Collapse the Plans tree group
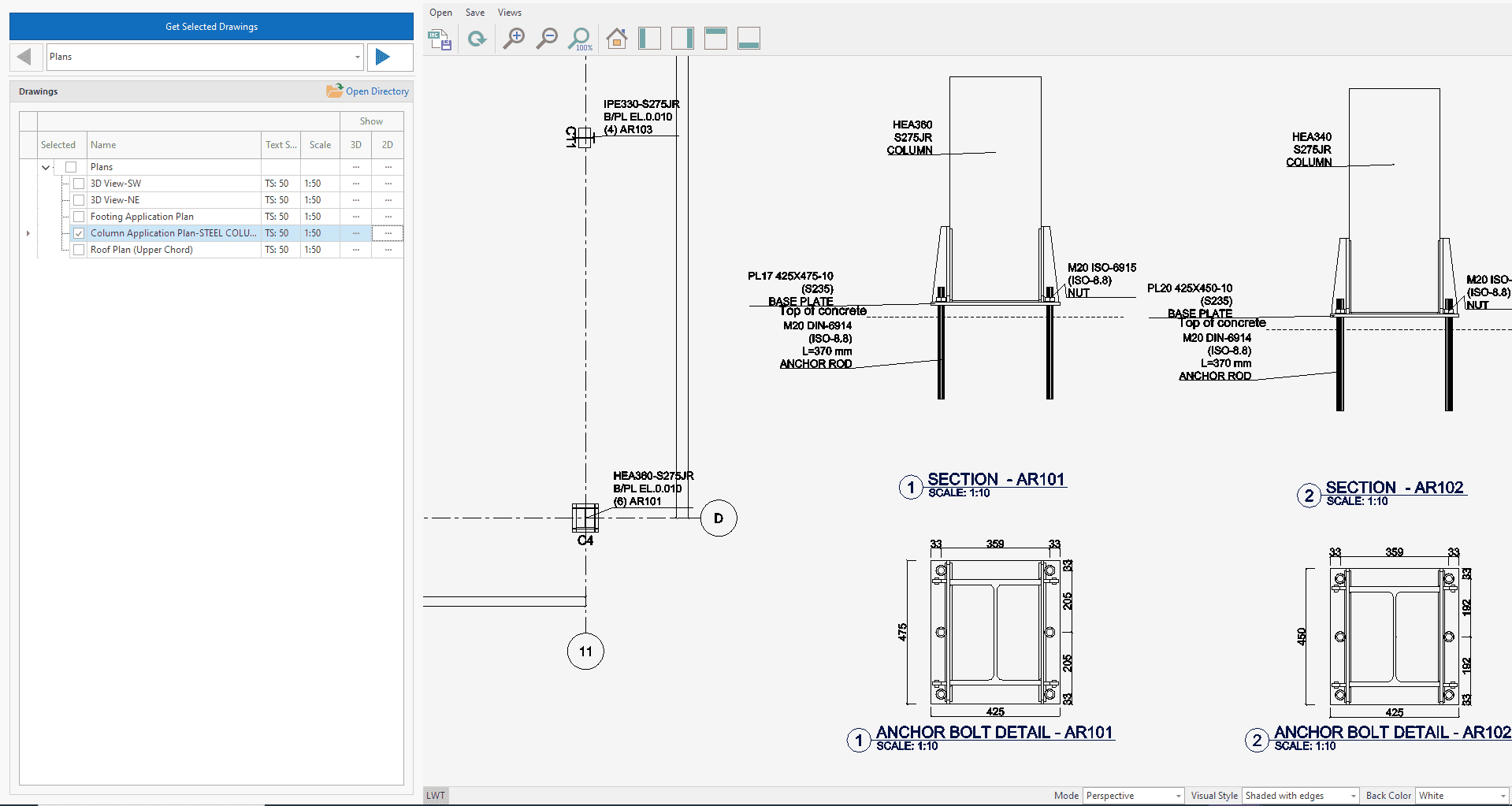 point(46,167)
